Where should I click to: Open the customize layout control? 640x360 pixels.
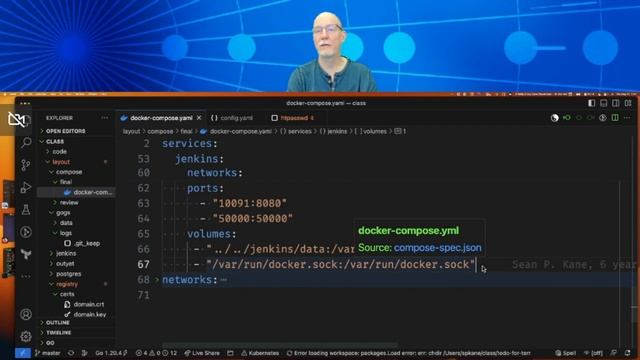pos(628,103)
